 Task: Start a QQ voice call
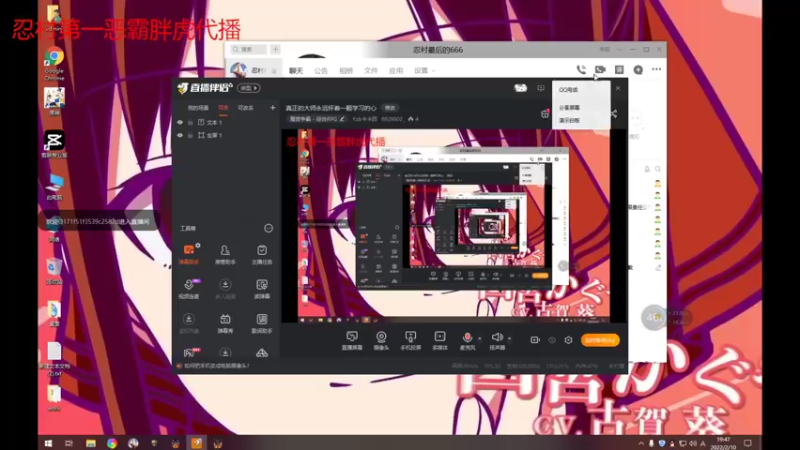pos(581,69)
